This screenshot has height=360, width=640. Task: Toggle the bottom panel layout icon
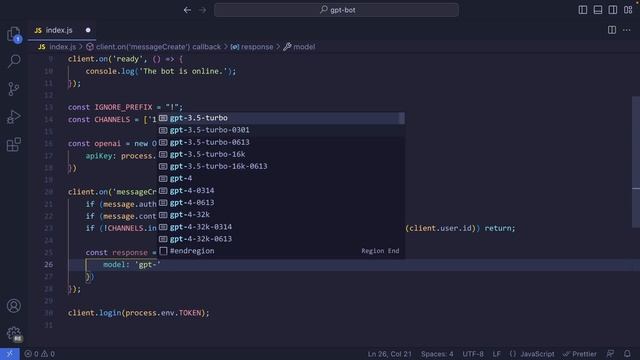pyautogui.click(x=598, y=10)
